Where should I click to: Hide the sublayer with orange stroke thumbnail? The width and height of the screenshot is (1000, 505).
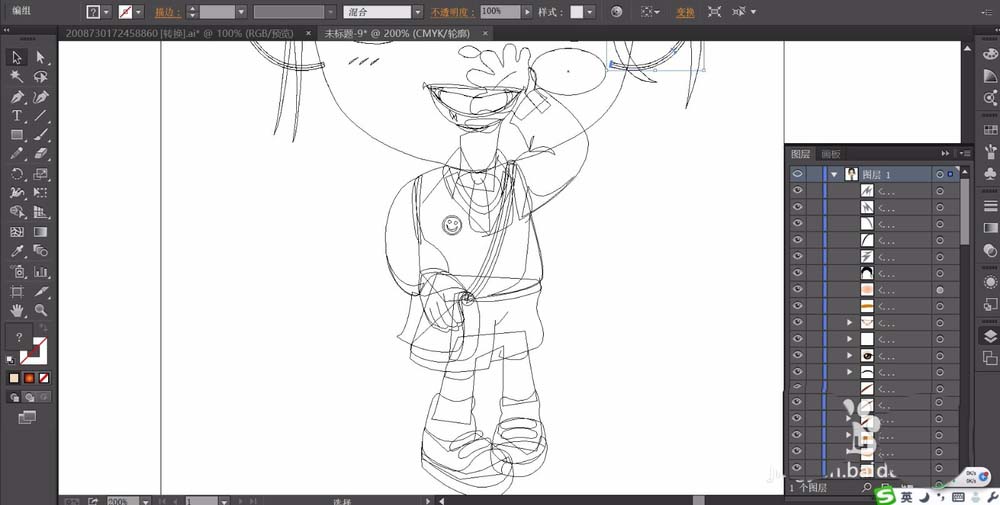pos(797,306)
